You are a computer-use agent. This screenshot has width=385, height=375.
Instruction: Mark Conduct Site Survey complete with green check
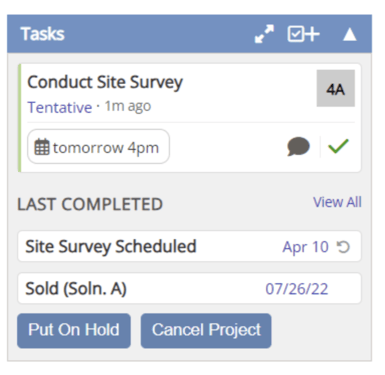338,146
